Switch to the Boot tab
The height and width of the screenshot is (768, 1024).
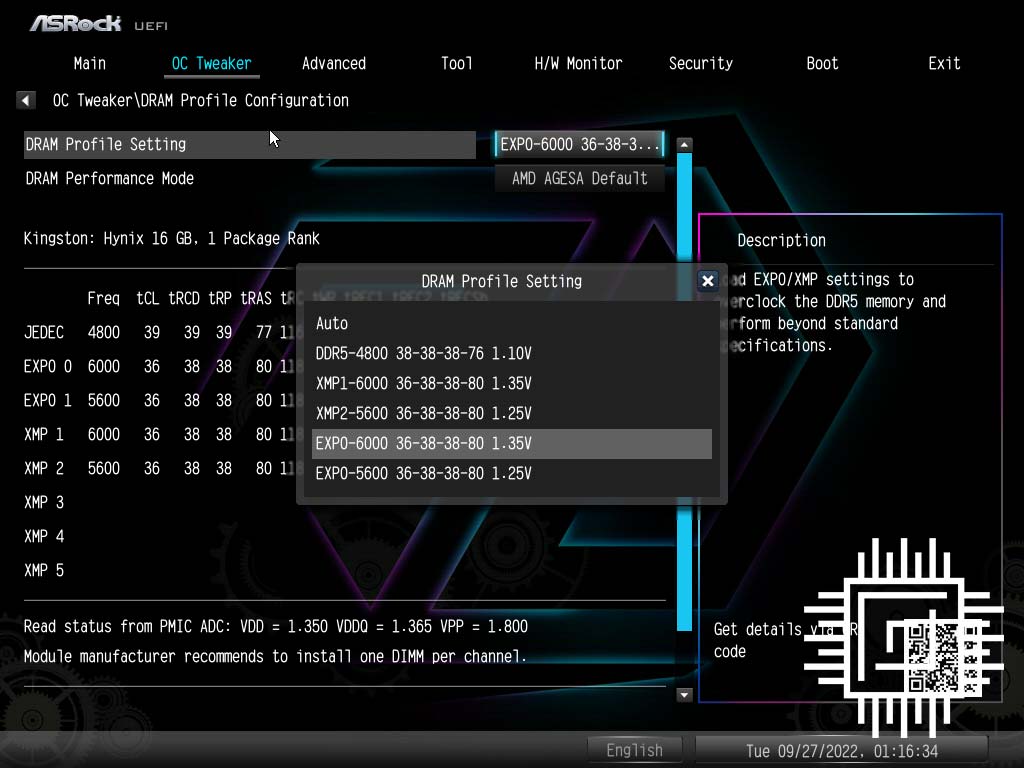coord(822,63)
